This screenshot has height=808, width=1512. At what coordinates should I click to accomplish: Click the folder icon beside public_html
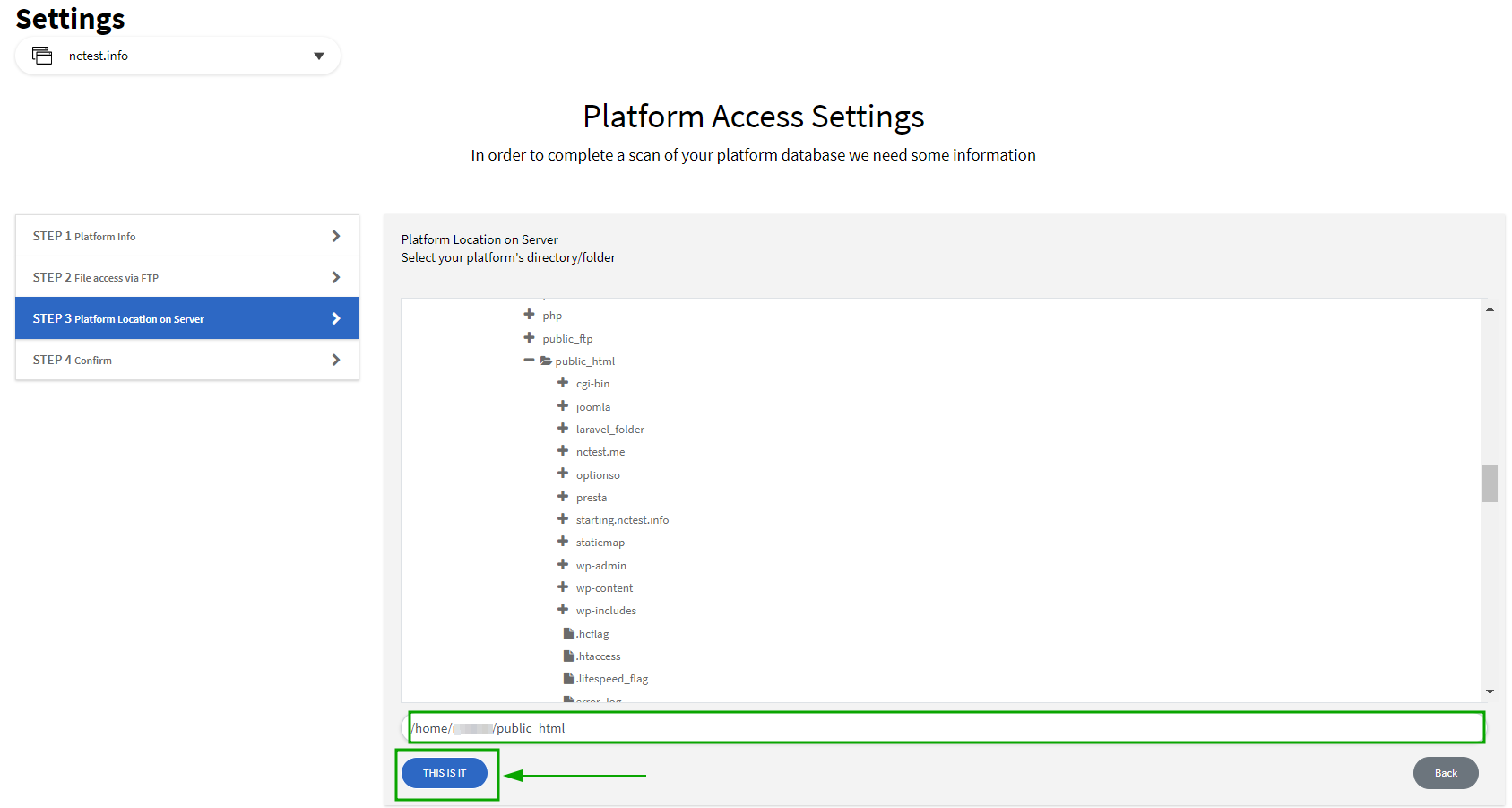tap(546, 361)
